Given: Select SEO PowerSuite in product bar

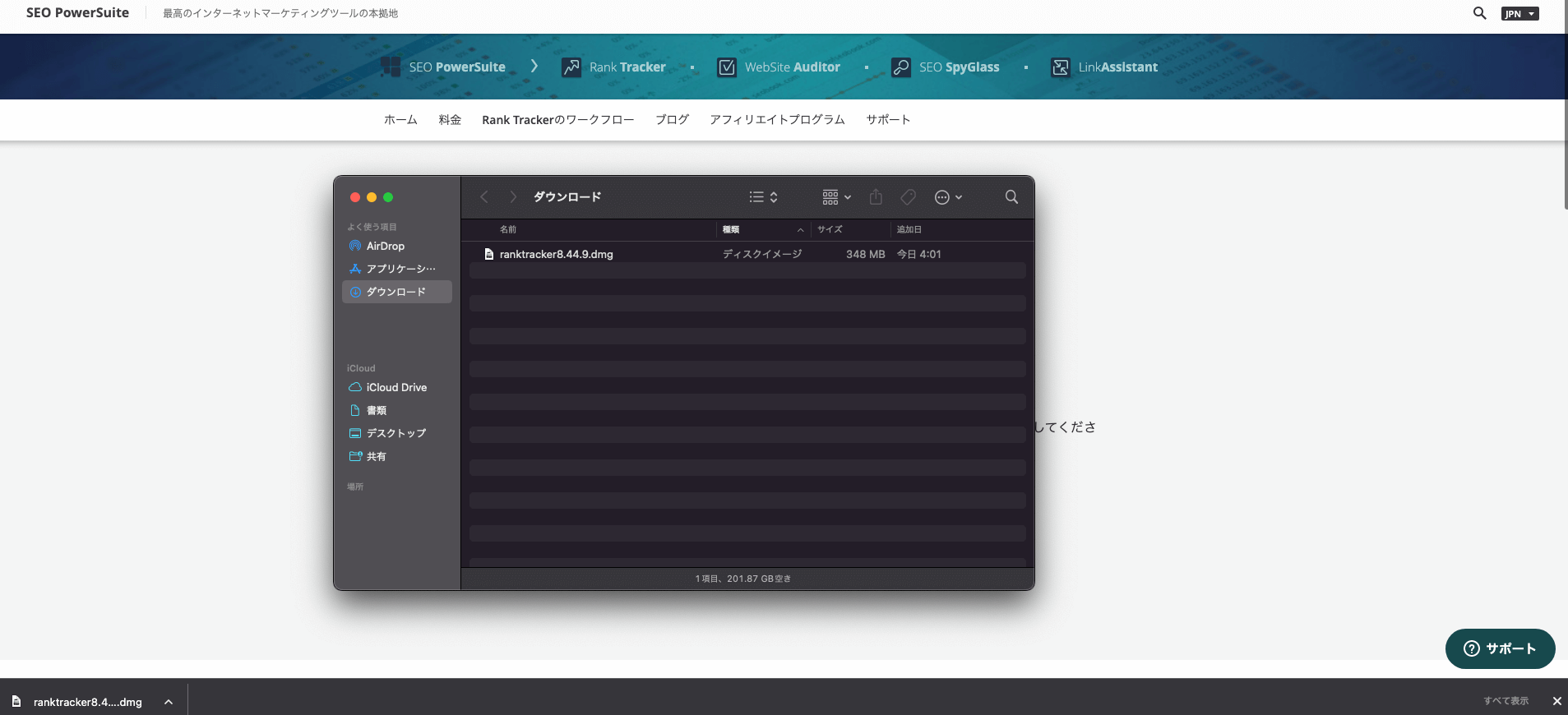Looking at the screenshot, I should click(457, 67).
